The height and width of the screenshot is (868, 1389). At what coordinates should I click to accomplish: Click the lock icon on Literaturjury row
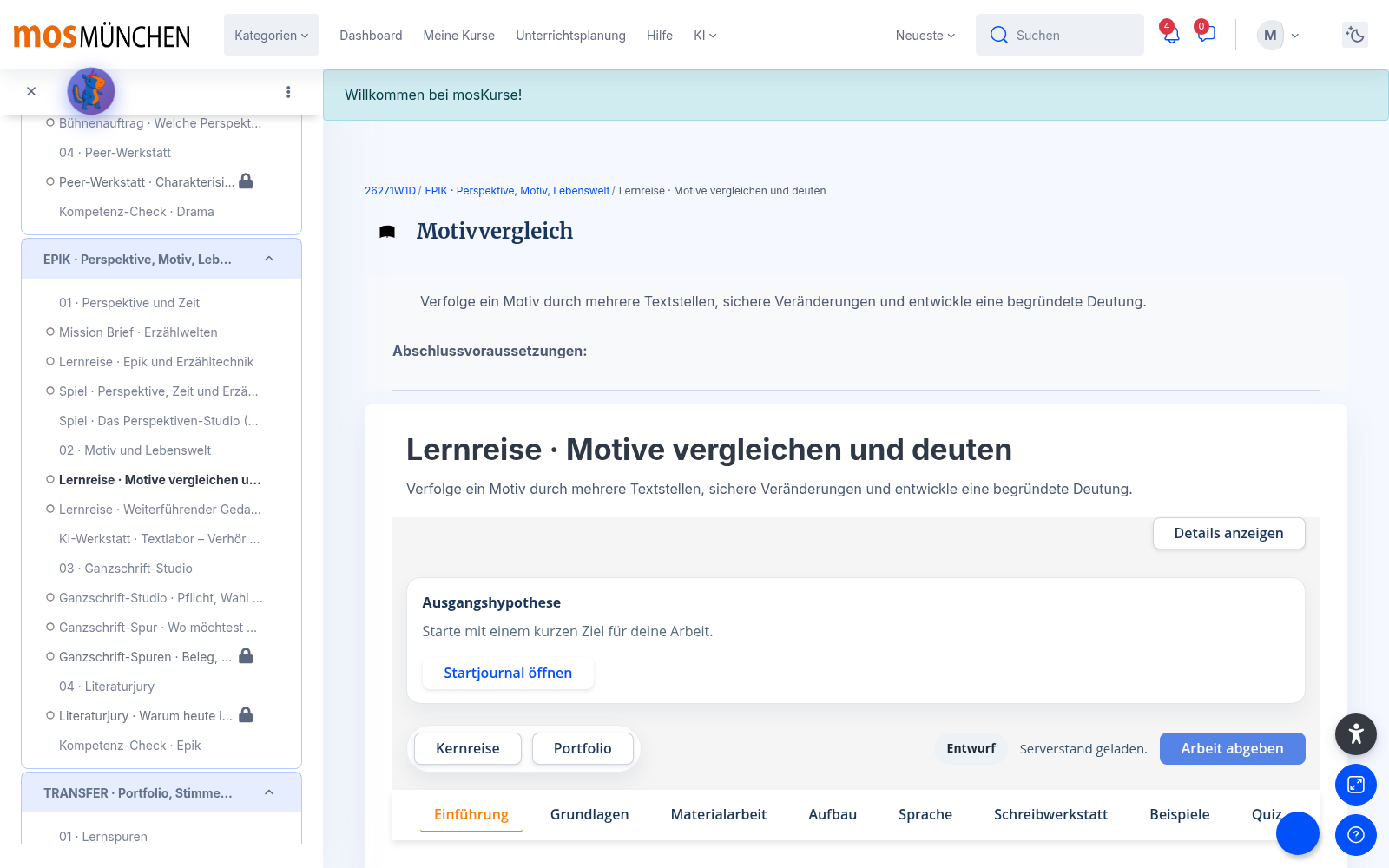246,714
